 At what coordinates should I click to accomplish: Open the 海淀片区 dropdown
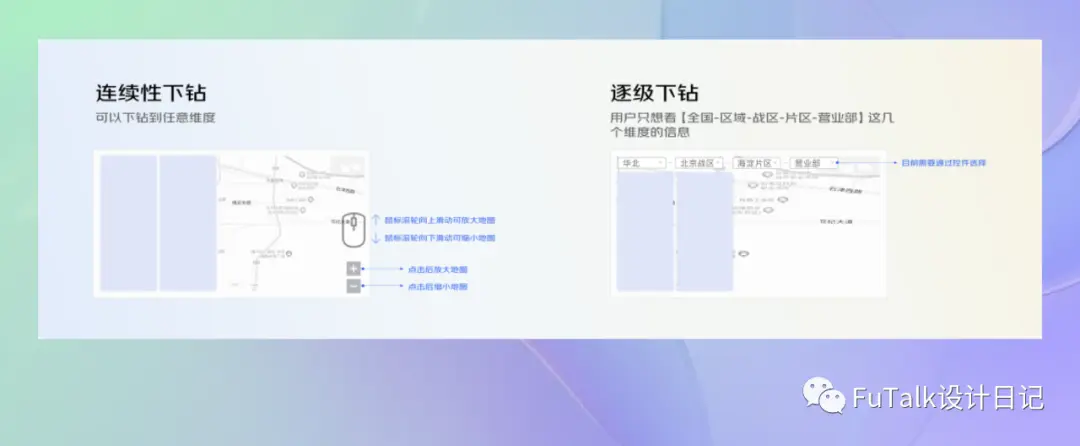pyautogui.click(x=757, y=163)
